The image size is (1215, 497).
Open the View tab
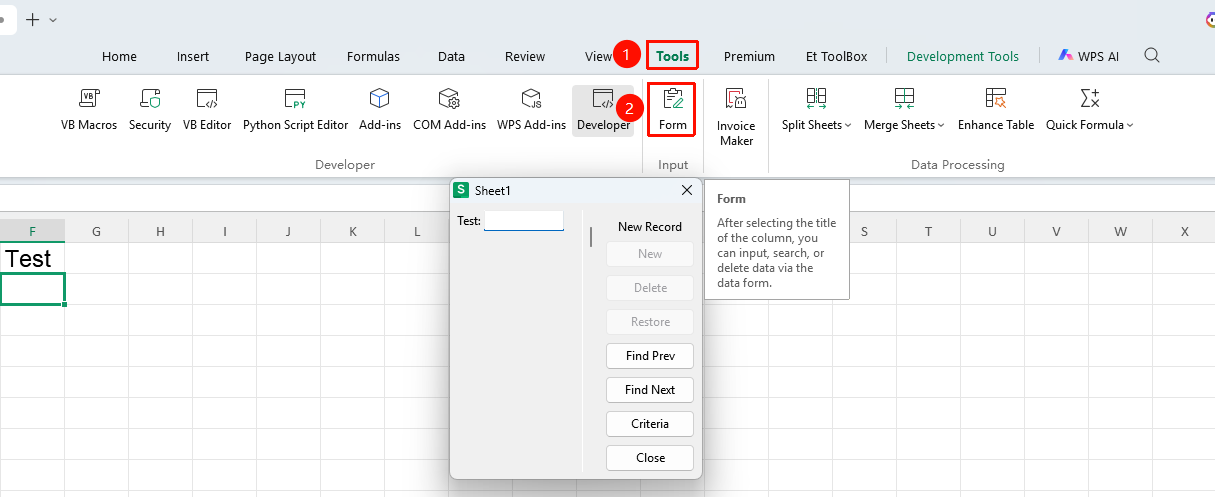598,57
